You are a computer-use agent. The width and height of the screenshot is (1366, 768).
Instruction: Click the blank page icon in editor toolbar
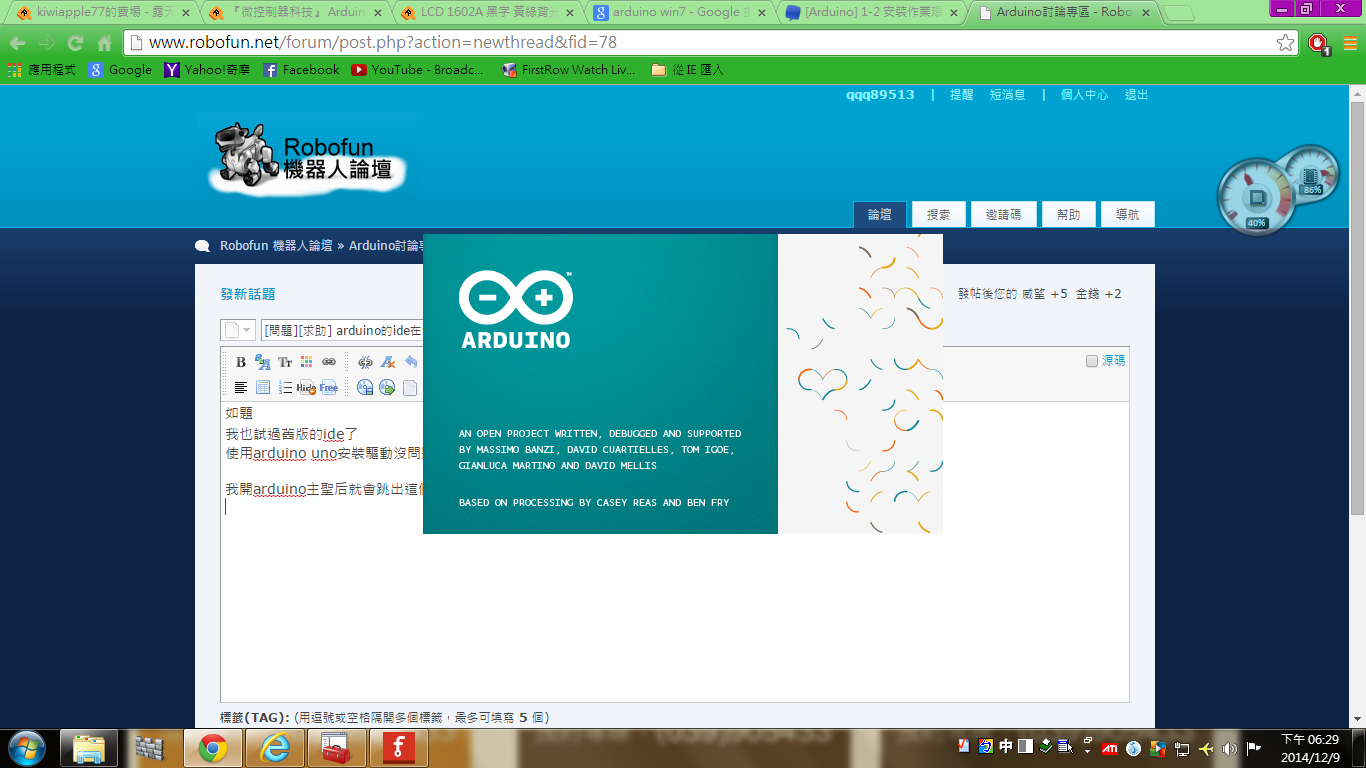pyautogui.click(x=409, y=387)
